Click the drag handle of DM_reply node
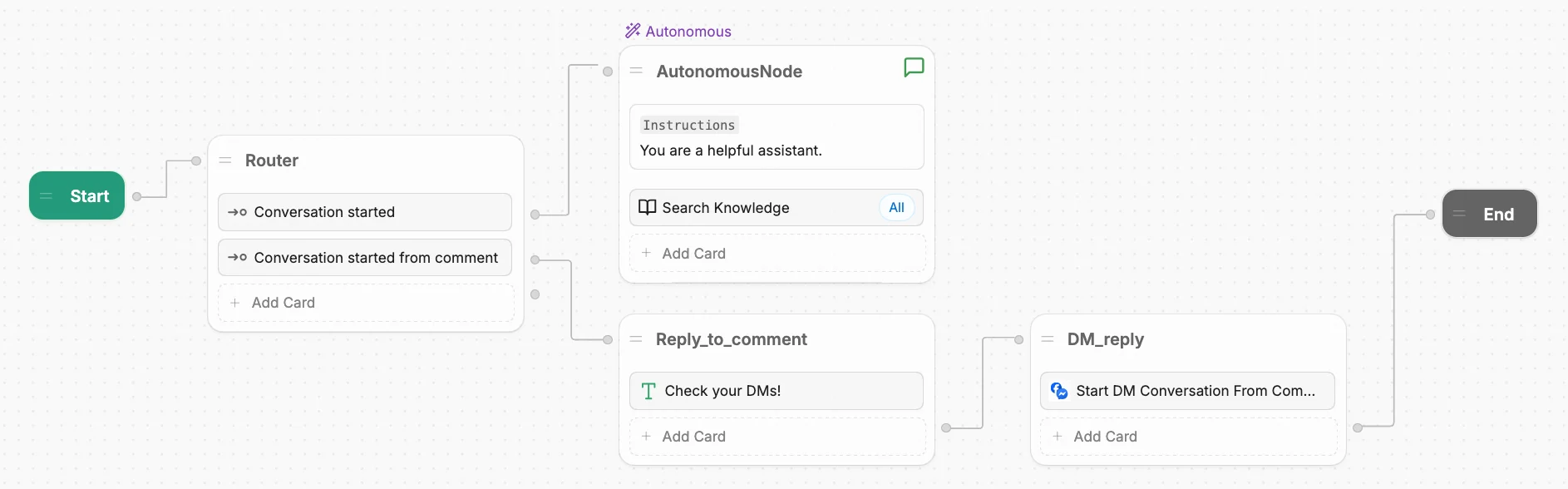 [x=1048, y=338]
